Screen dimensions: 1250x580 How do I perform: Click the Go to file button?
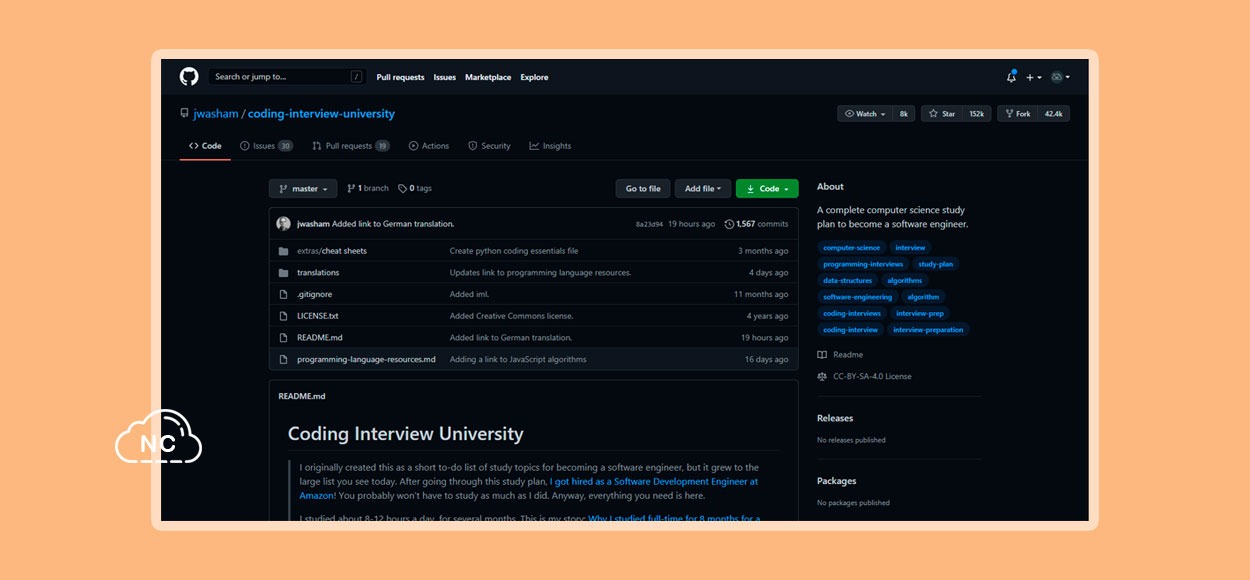[643, 189]
